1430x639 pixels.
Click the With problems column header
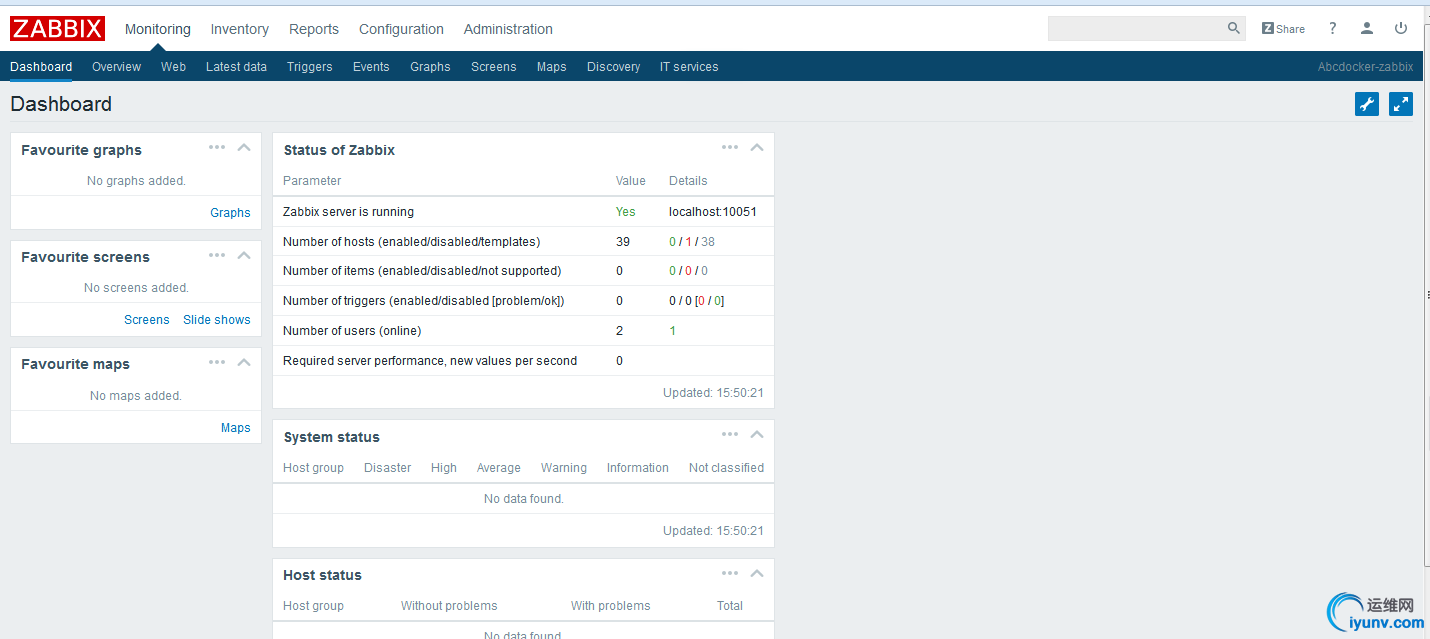tap(610, 606)
